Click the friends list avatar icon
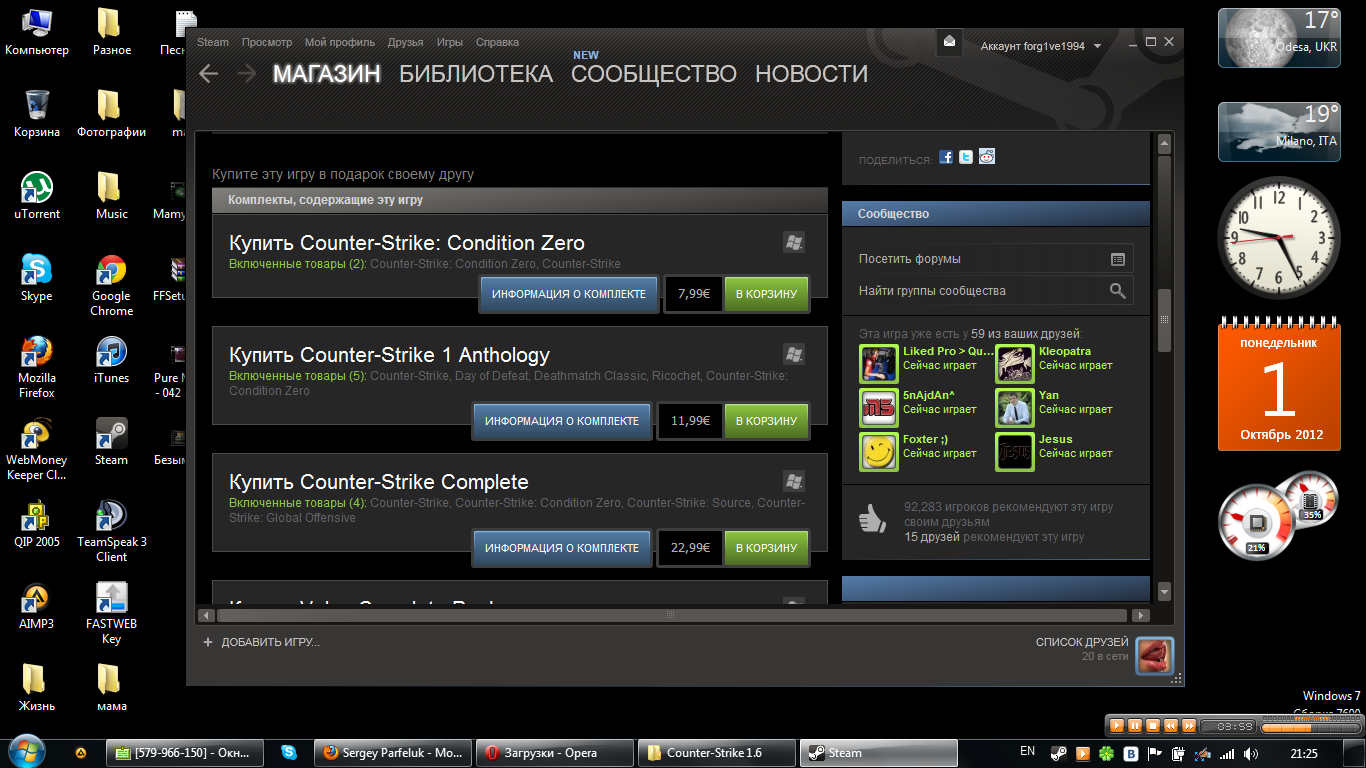 pos(1155,655)
